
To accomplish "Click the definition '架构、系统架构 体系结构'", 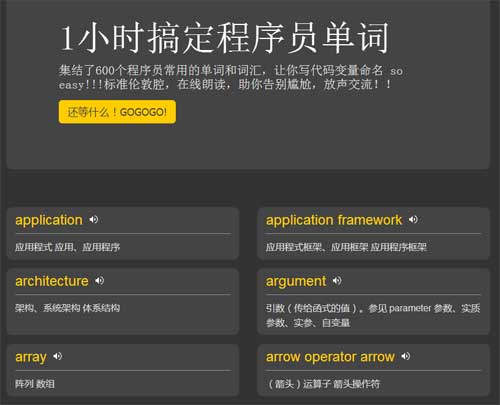I will 67,308.
